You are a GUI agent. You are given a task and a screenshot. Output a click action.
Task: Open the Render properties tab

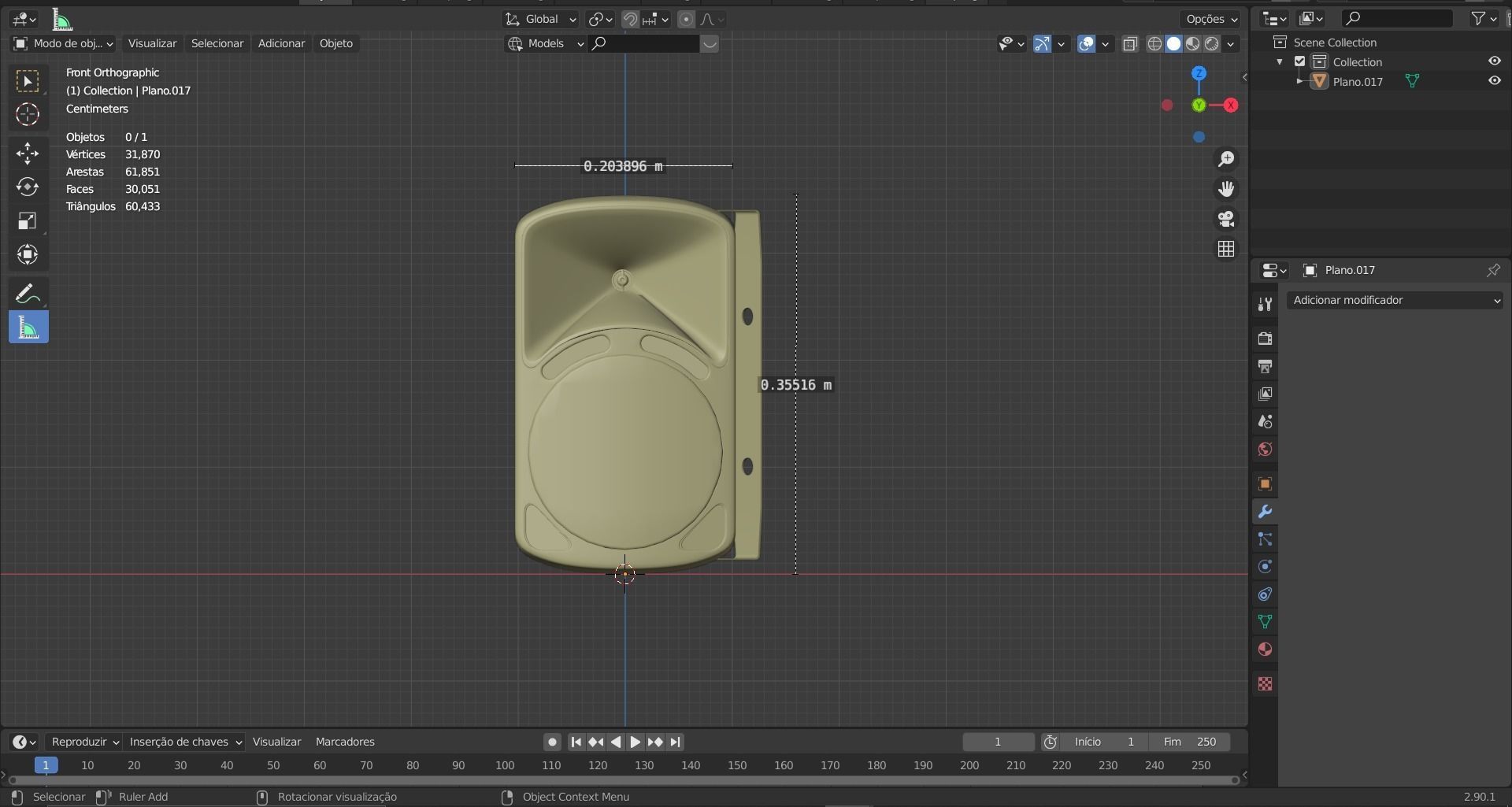pos(1265,339)
